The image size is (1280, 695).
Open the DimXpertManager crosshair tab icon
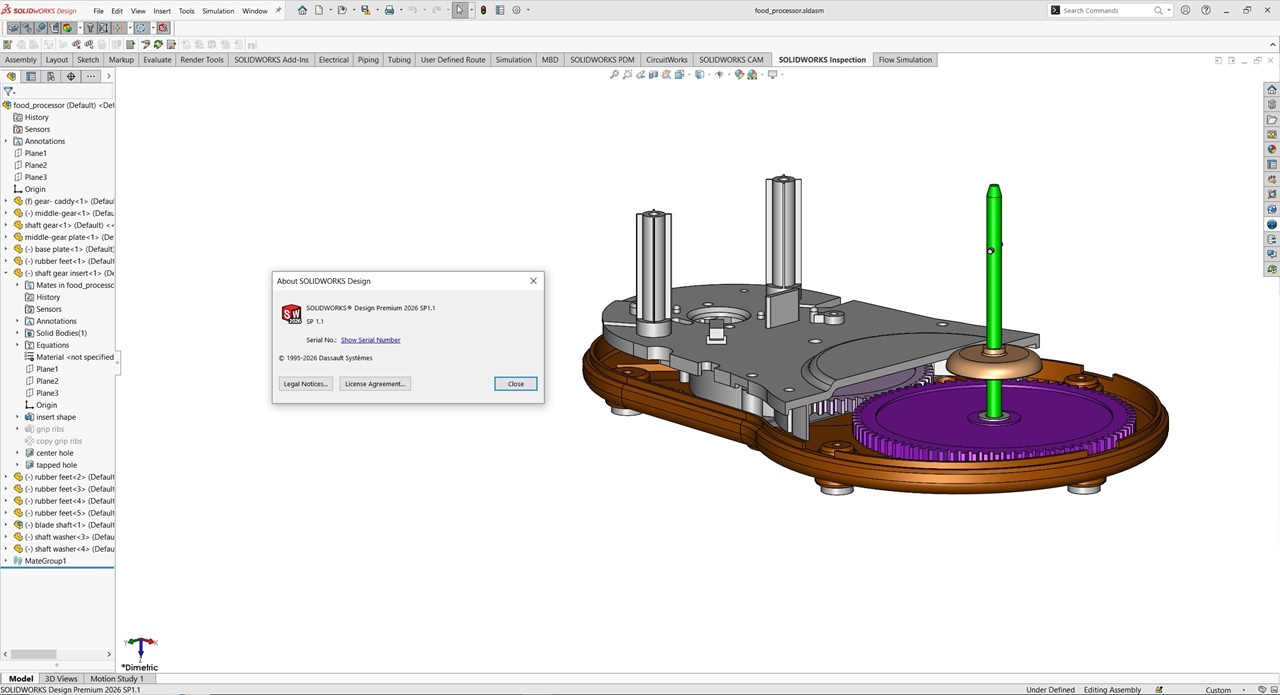click(x=70, y=76)
